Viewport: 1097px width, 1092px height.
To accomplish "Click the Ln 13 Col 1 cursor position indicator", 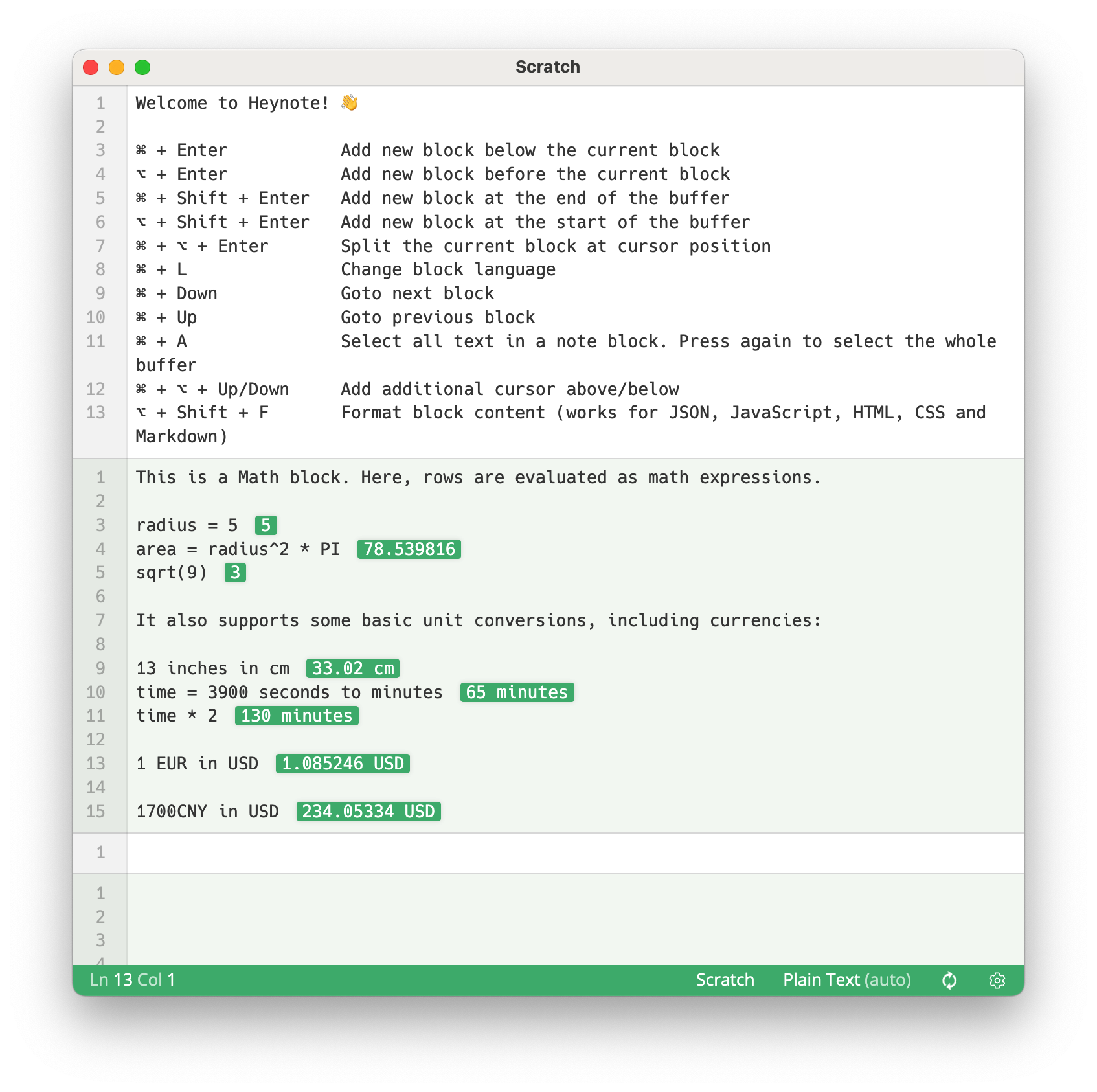I will (x=132, y=980).
